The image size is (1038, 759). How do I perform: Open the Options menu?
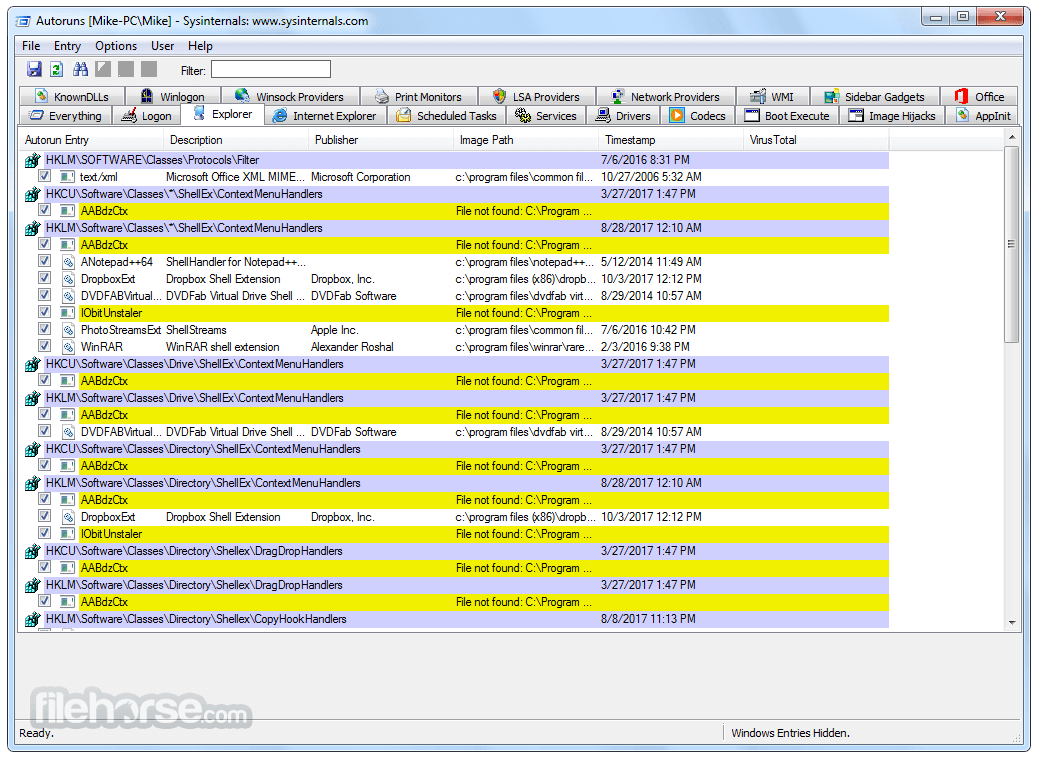[116, 46]
